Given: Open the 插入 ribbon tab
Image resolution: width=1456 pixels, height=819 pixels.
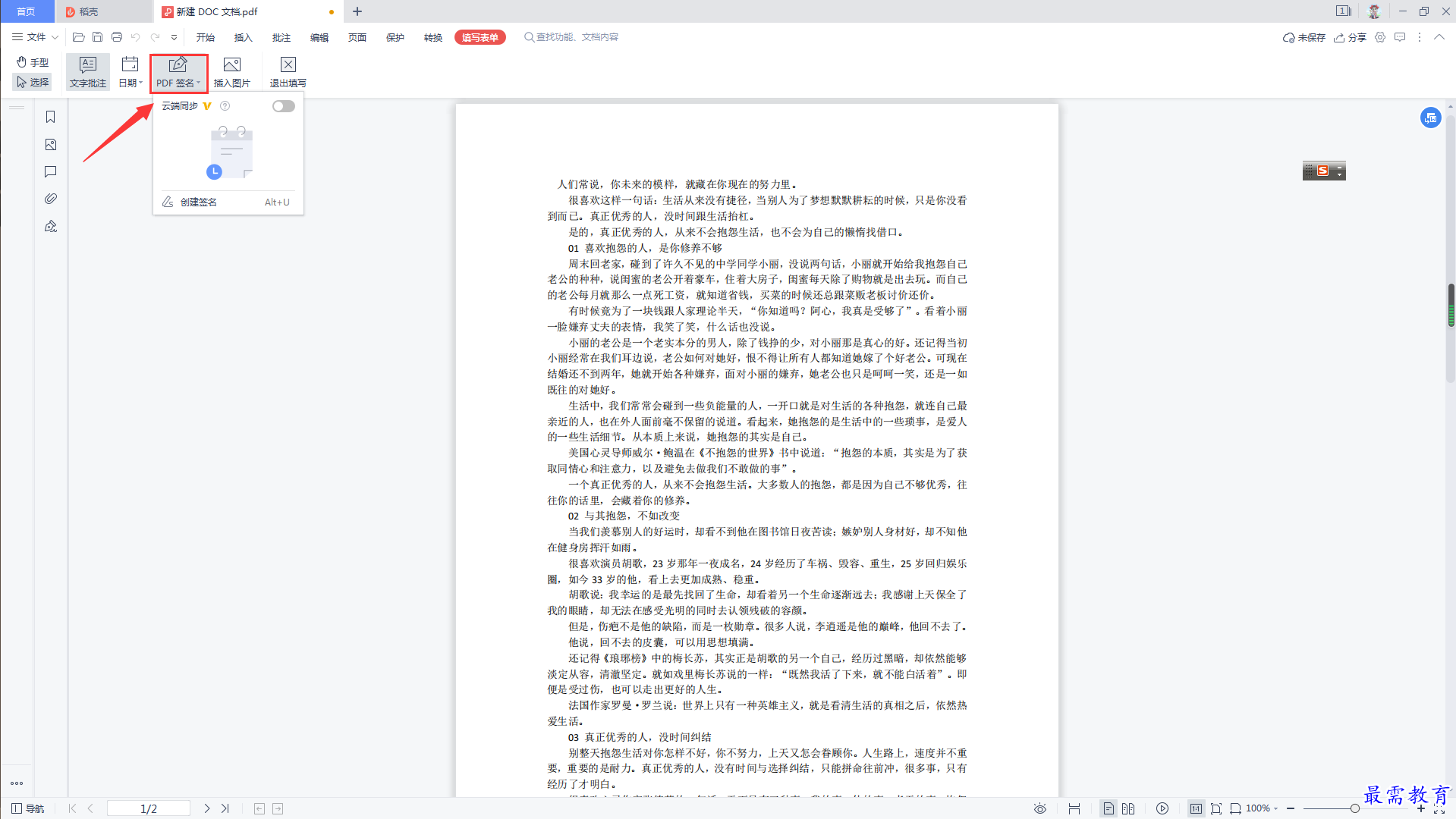Looking at the screenshot, I should tap(244, 37).
